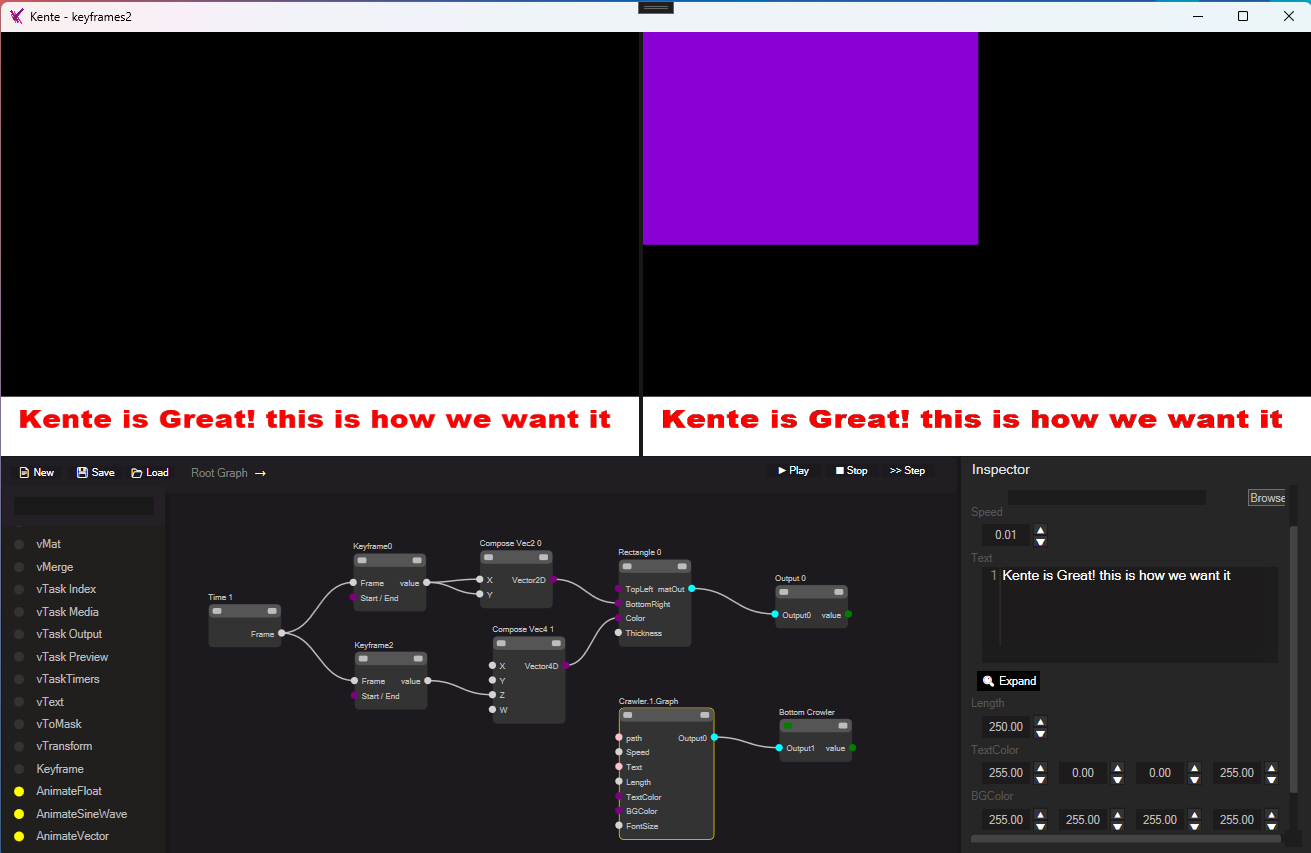Click the left header button of Crawler.1.Graph node

tap(628, 715)
